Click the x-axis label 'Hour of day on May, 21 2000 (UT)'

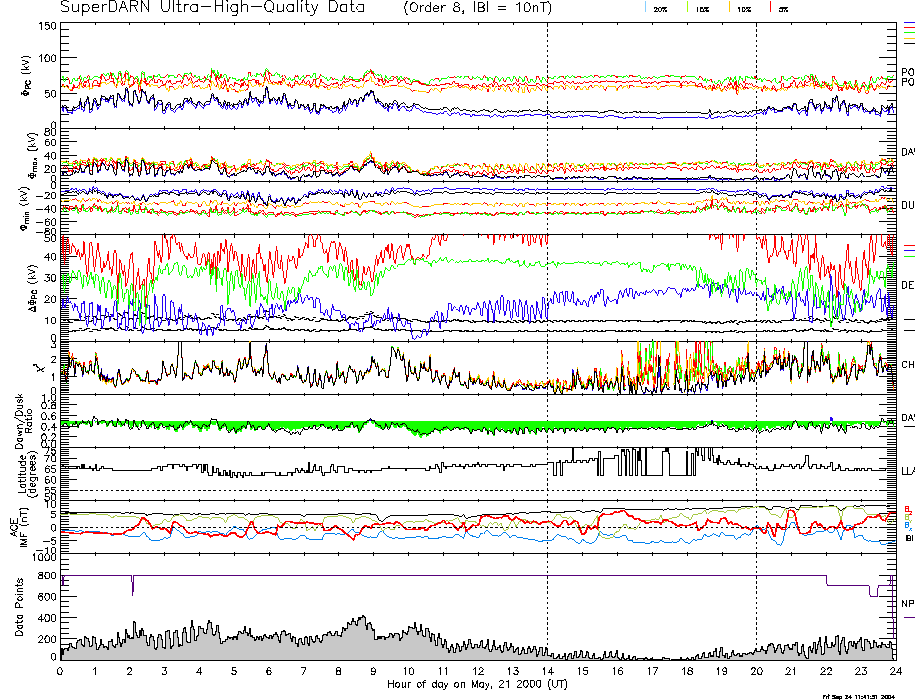tap(478, 684)
